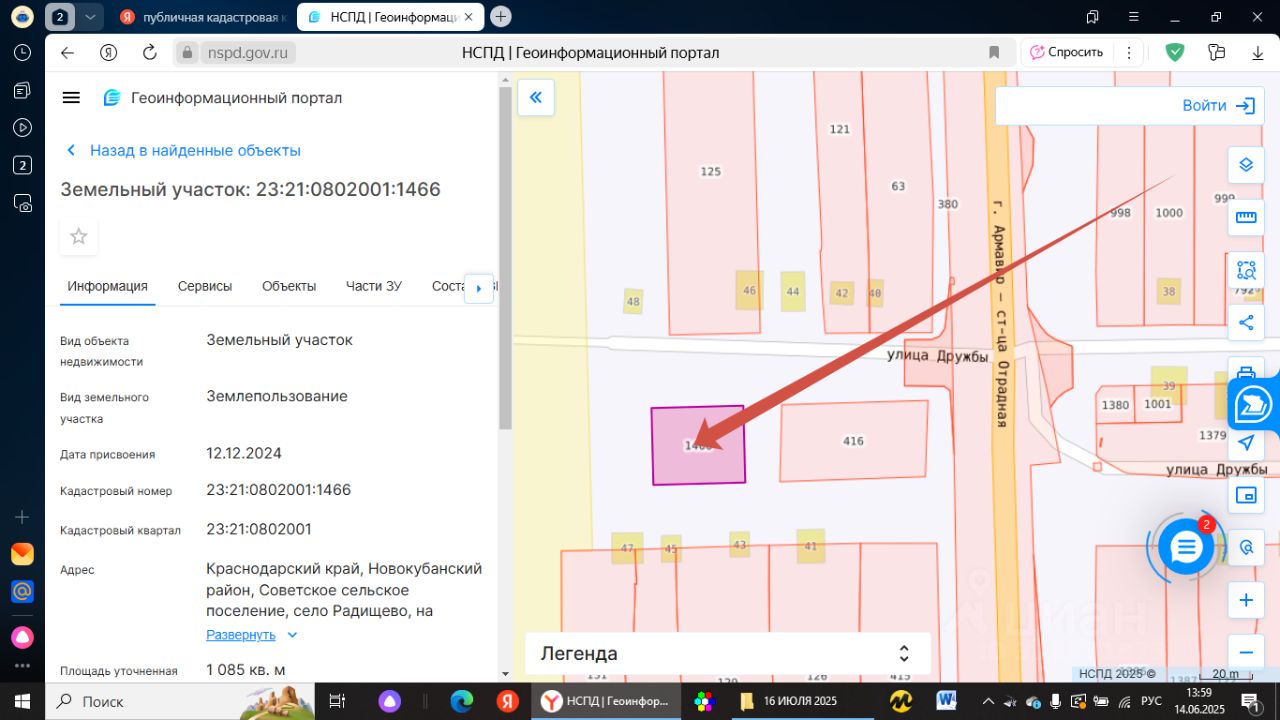Open browser downloads

(x=1259, y=53)
